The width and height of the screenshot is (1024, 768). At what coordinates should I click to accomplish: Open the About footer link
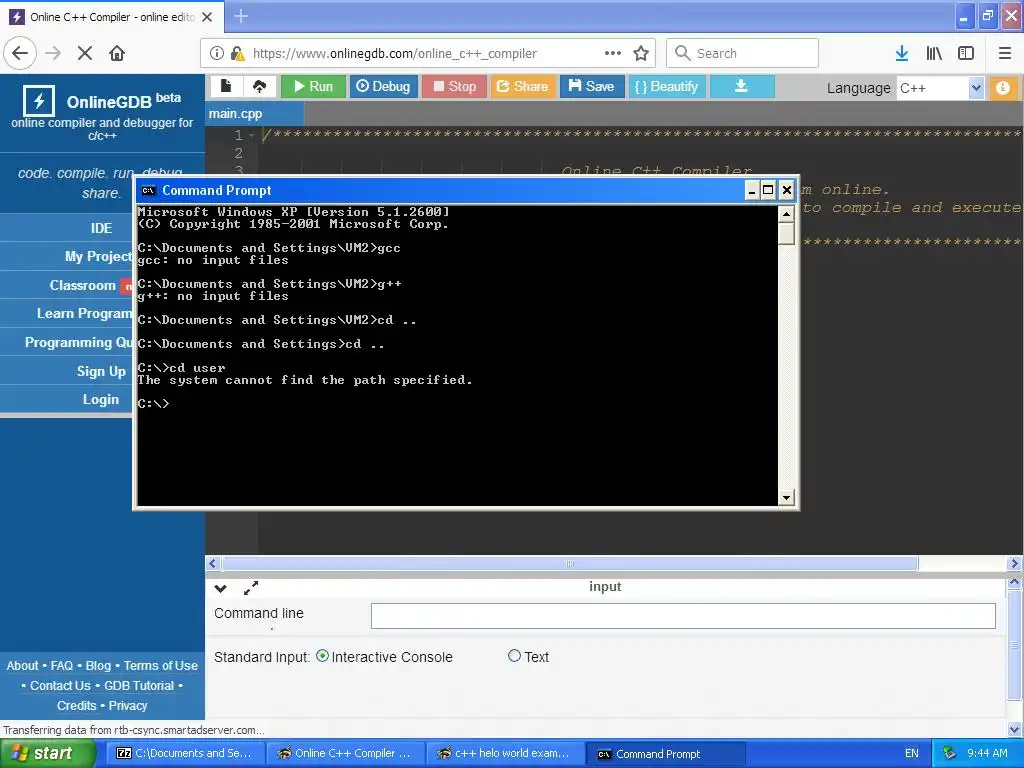click(22, 665)
